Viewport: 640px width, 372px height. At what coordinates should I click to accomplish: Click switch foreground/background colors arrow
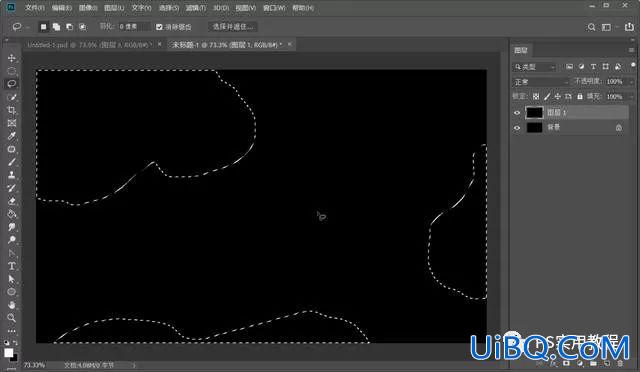coord(15,343)
